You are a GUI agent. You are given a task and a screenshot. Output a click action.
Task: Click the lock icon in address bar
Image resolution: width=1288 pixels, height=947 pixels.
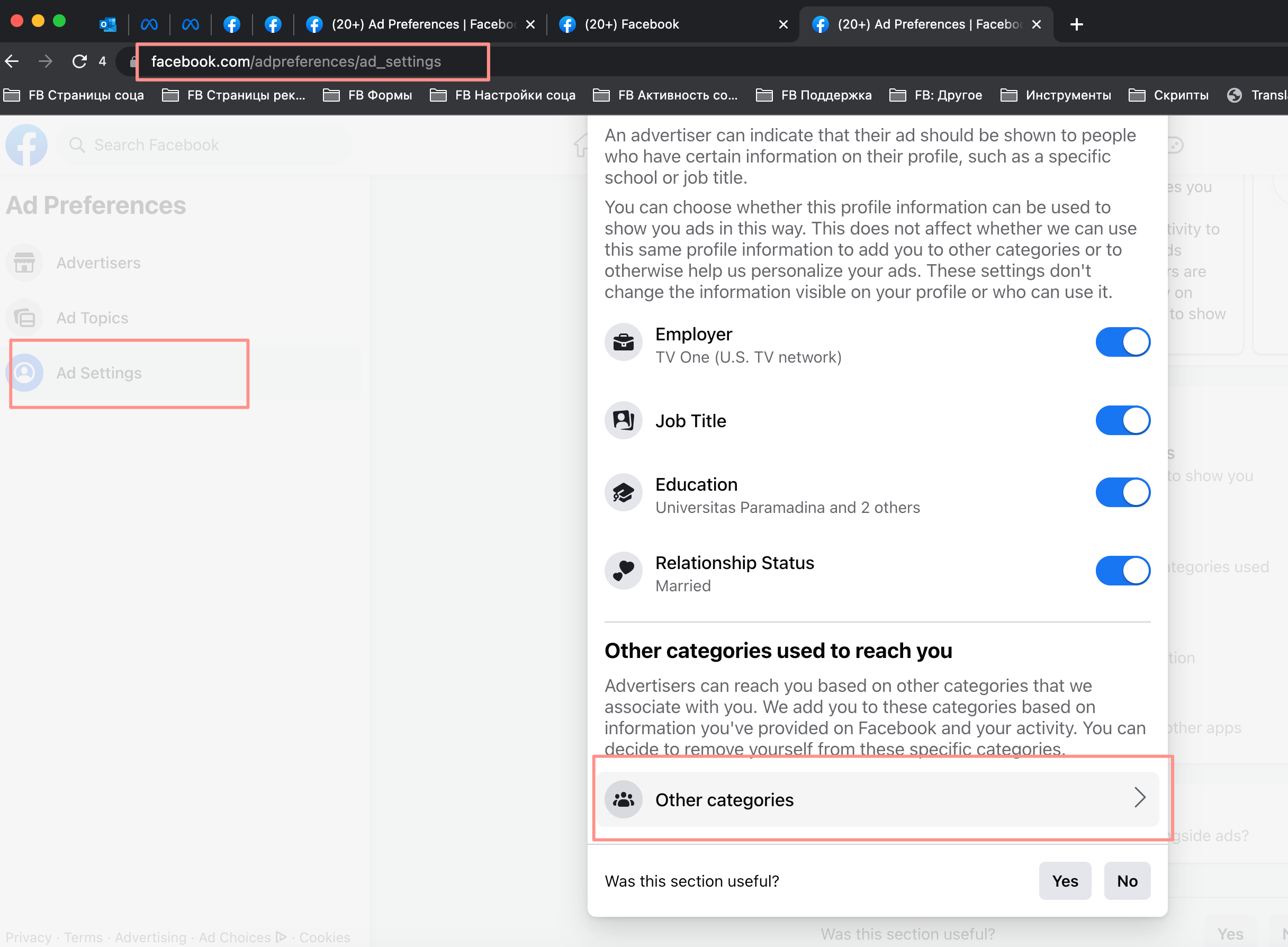point(133,61)
